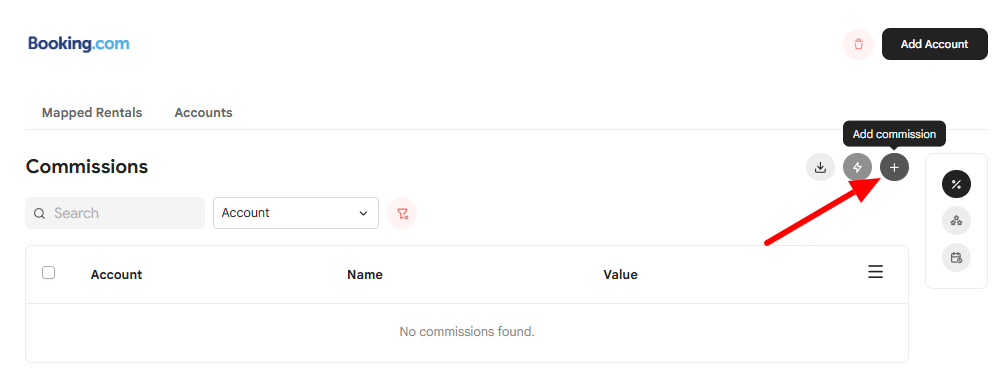The width and height of the screenshot is (1002, 380).
Task: Sort by the Name column header
Action: [365, 275]
